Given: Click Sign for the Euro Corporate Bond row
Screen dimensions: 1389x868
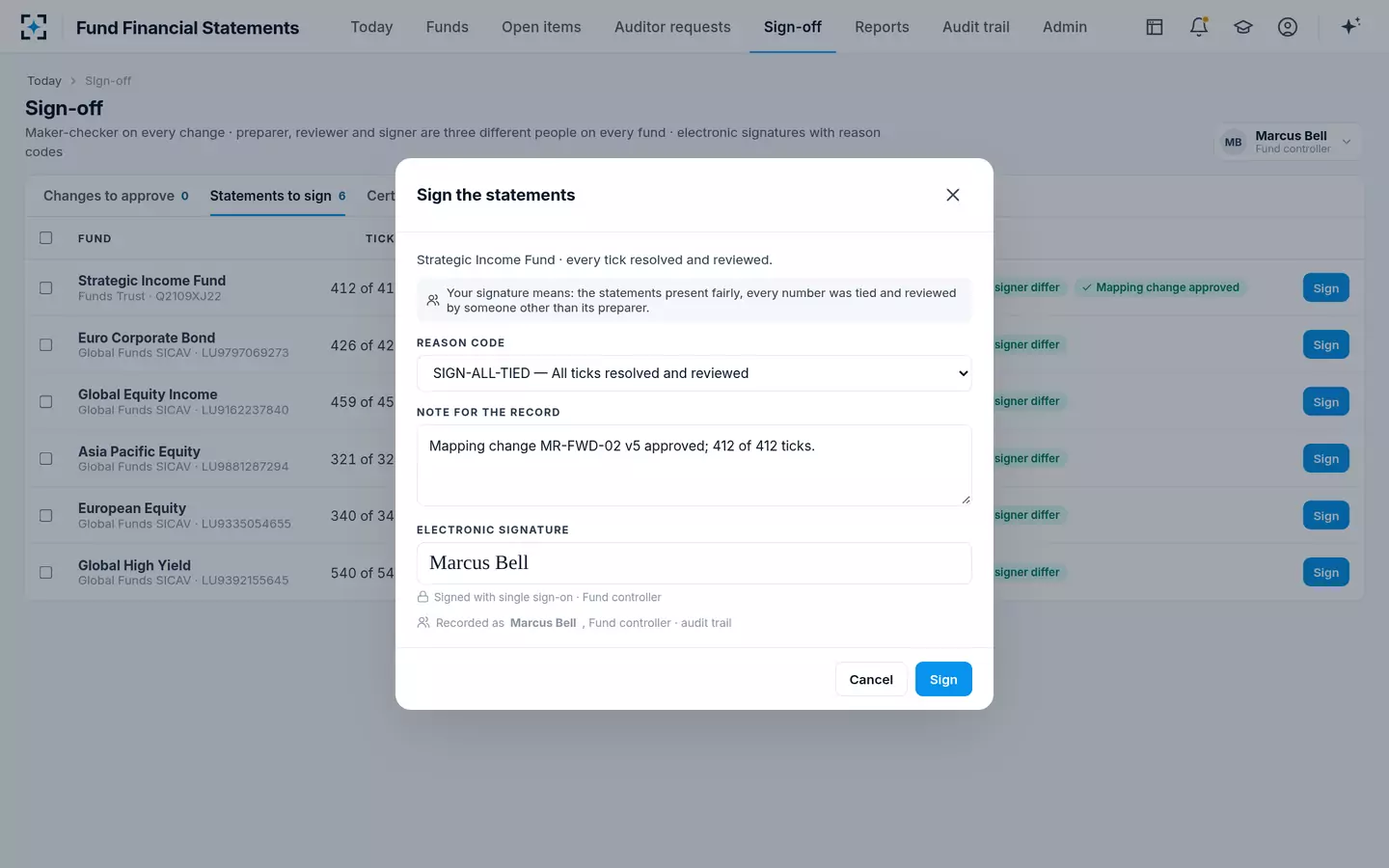Looking at the screenshot, I should click(x=1326, y=344).
